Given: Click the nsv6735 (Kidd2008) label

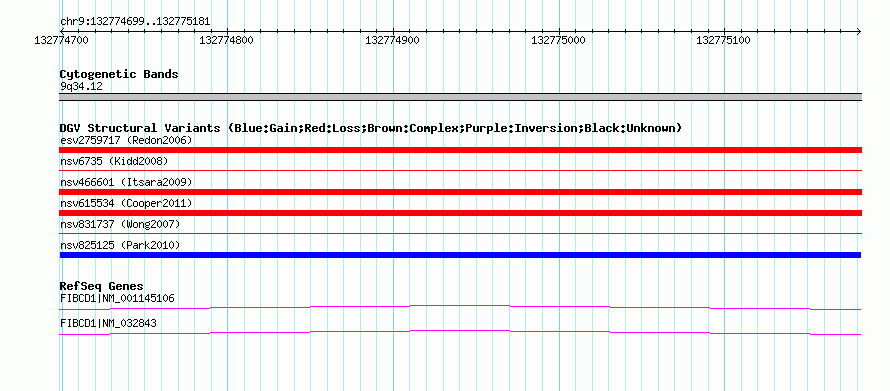Looking at the screenshot, I should click(x=114, y=161).
